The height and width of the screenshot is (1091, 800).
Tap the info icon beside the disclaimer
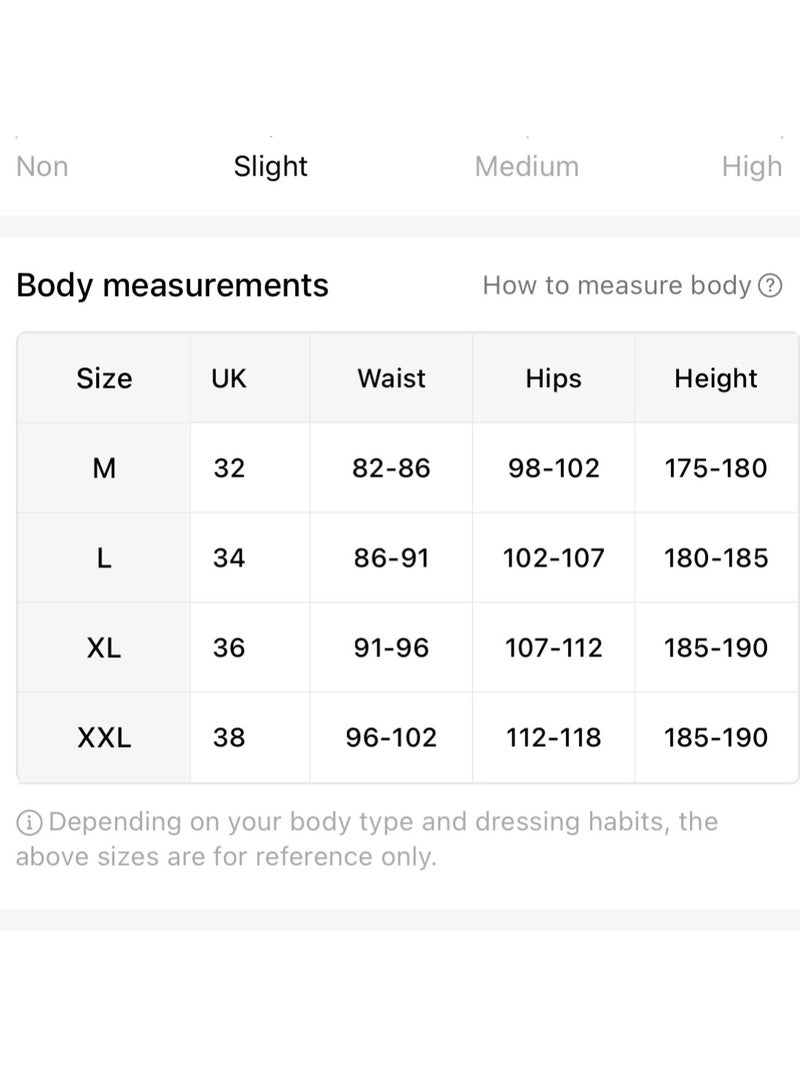pyautogui.click(x=29, y=822)
